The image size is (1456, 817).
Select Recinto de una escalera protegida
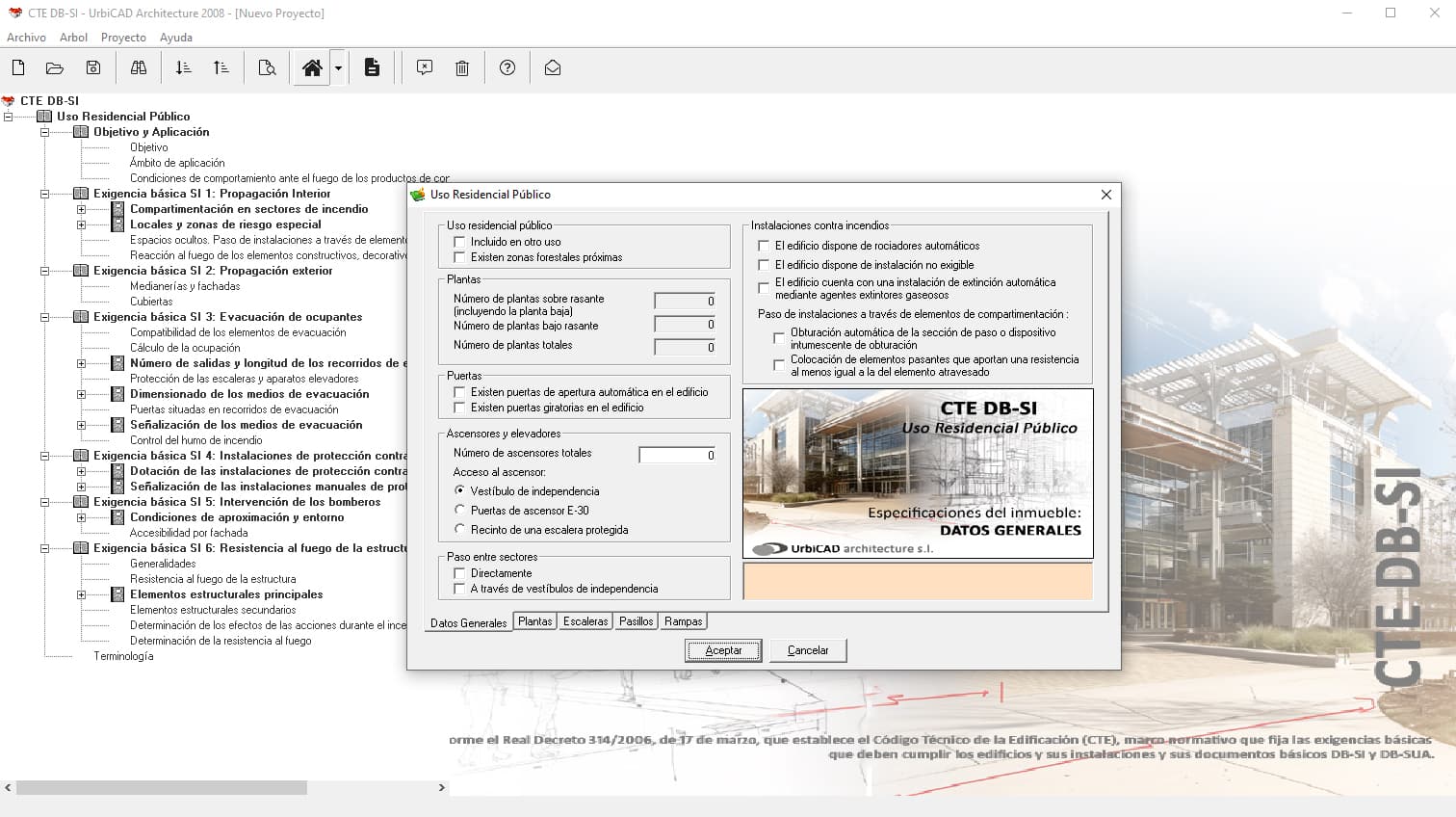pyautogui.click(x=459, y=529)
